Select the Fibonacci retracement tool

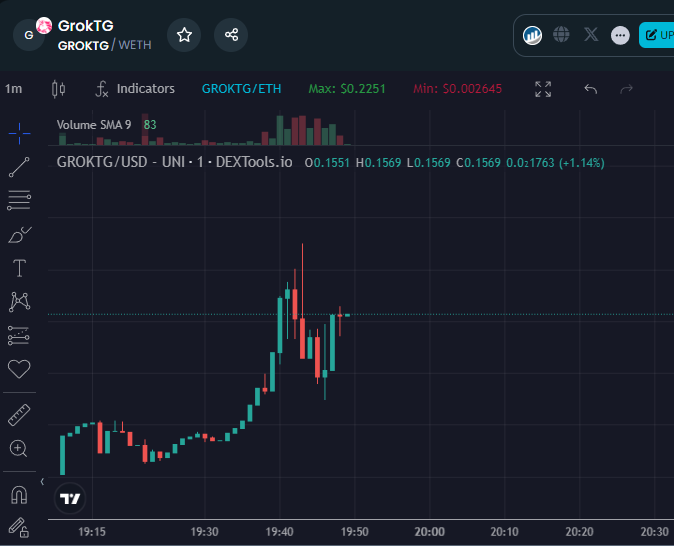click(19, 200)
